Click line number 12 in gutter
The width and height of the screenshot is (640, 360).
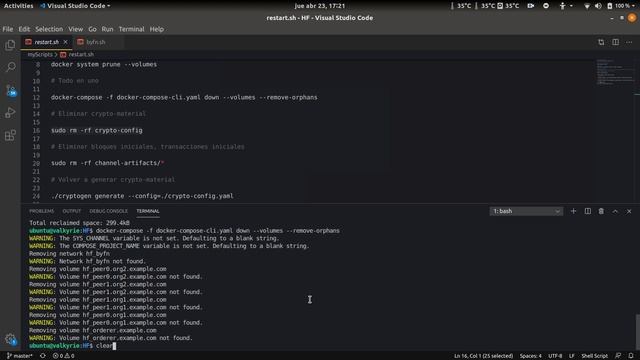[36, 97]
